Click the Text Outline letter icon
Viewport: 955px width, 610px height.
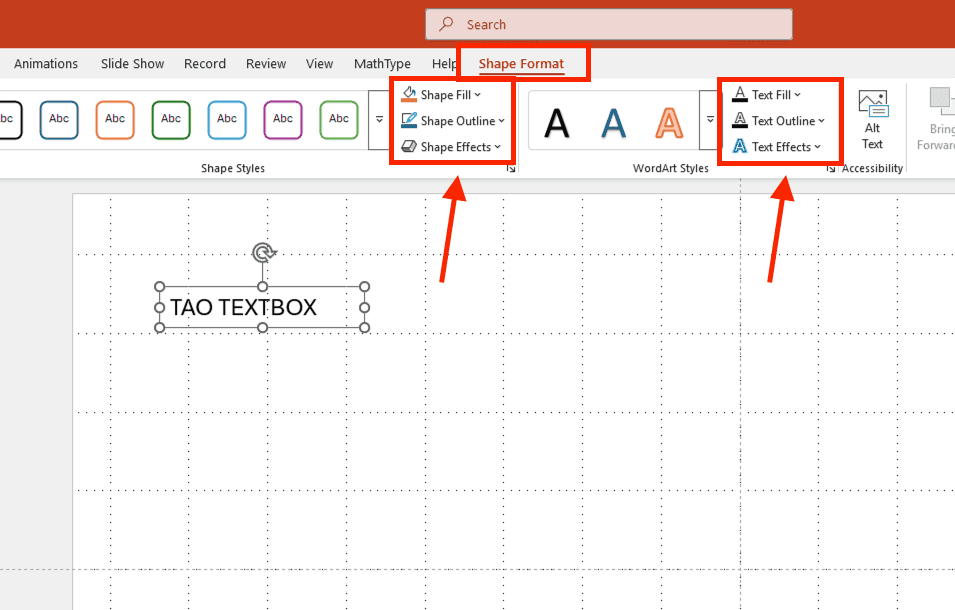point(739,121)
